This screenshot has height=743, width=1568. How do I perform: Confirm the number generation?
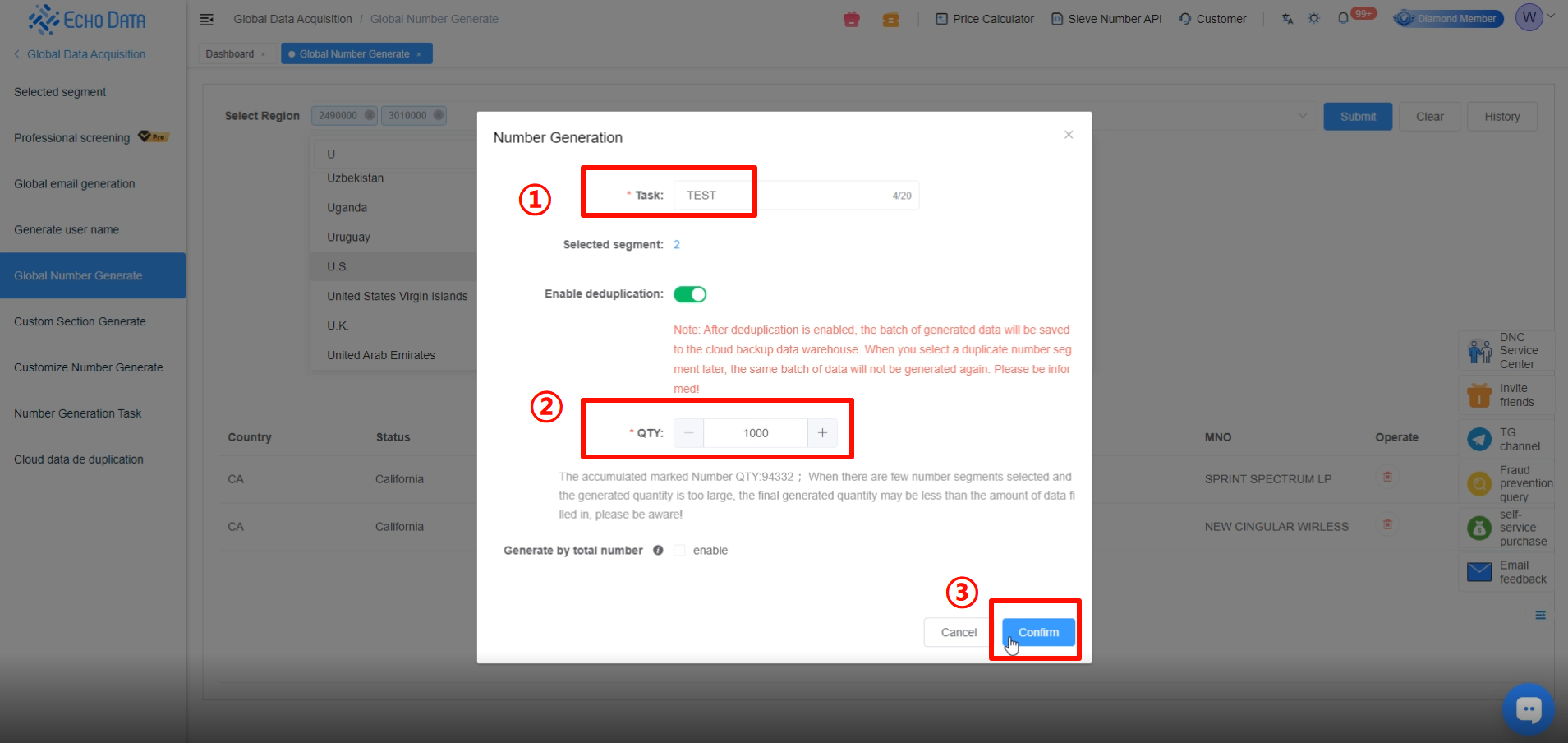(1038, 632)
